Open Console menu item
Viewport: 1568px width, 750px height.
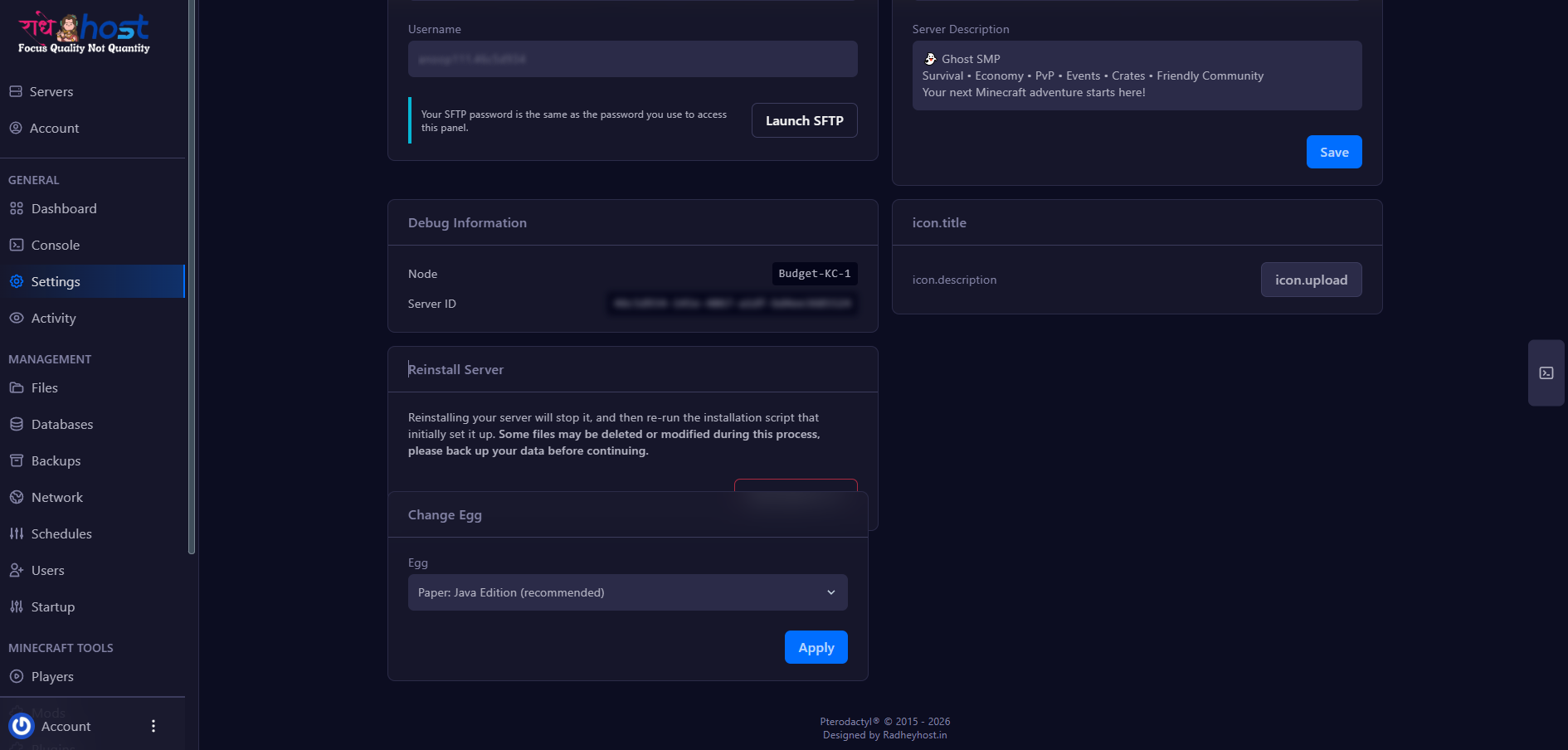coord(56,245)
